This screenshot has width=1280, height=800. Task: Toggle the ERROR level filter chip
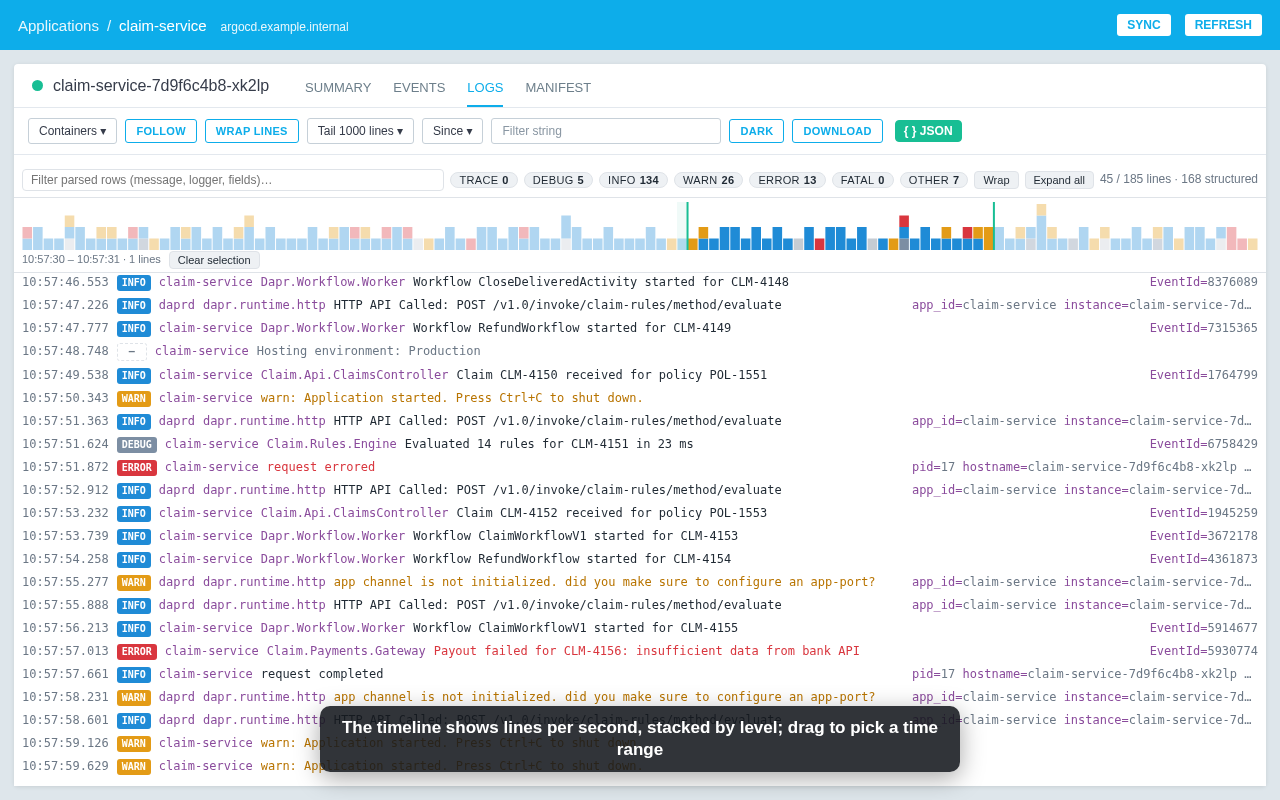coord(787,180)
